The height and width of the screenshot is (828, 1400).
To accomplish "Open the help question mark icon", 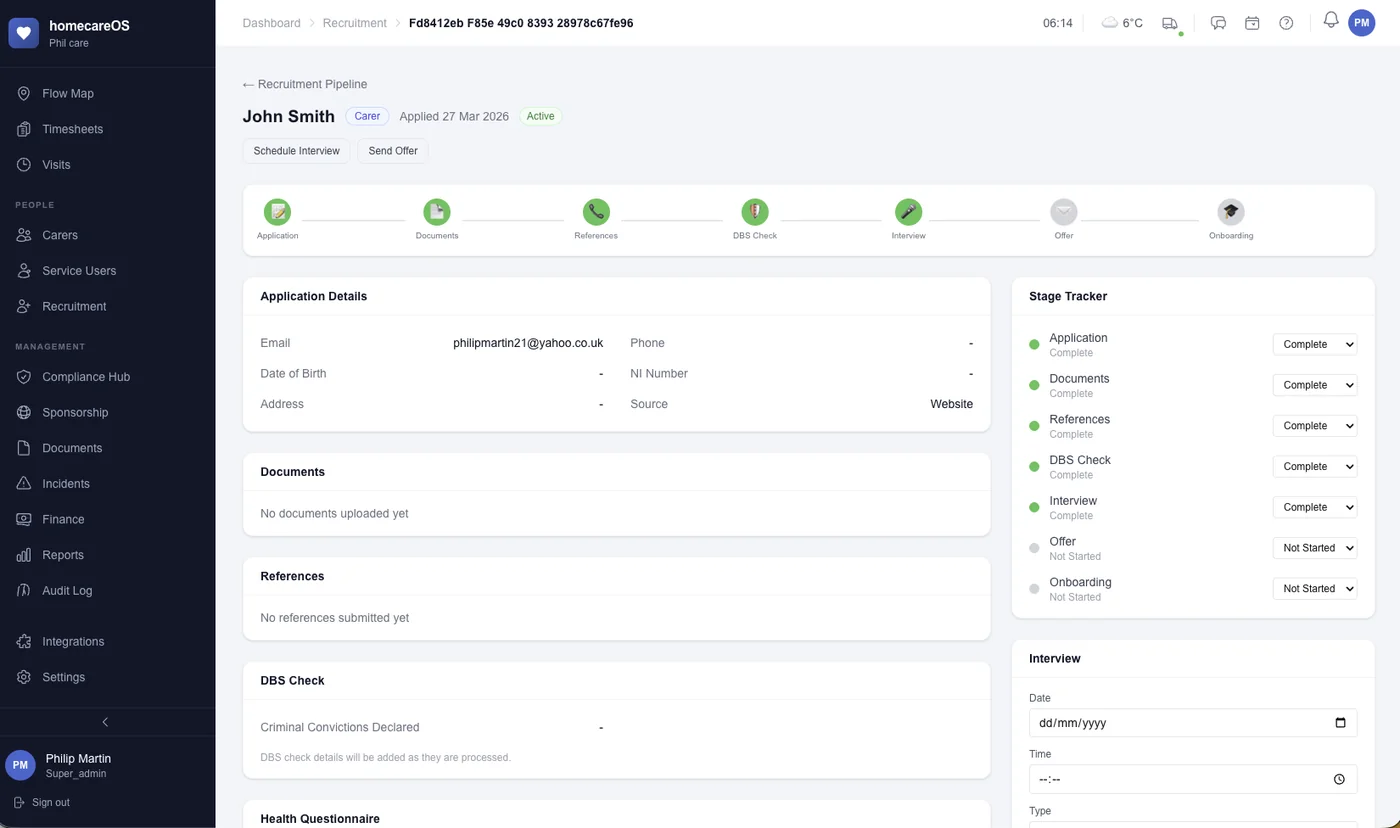I will 1286,23.
